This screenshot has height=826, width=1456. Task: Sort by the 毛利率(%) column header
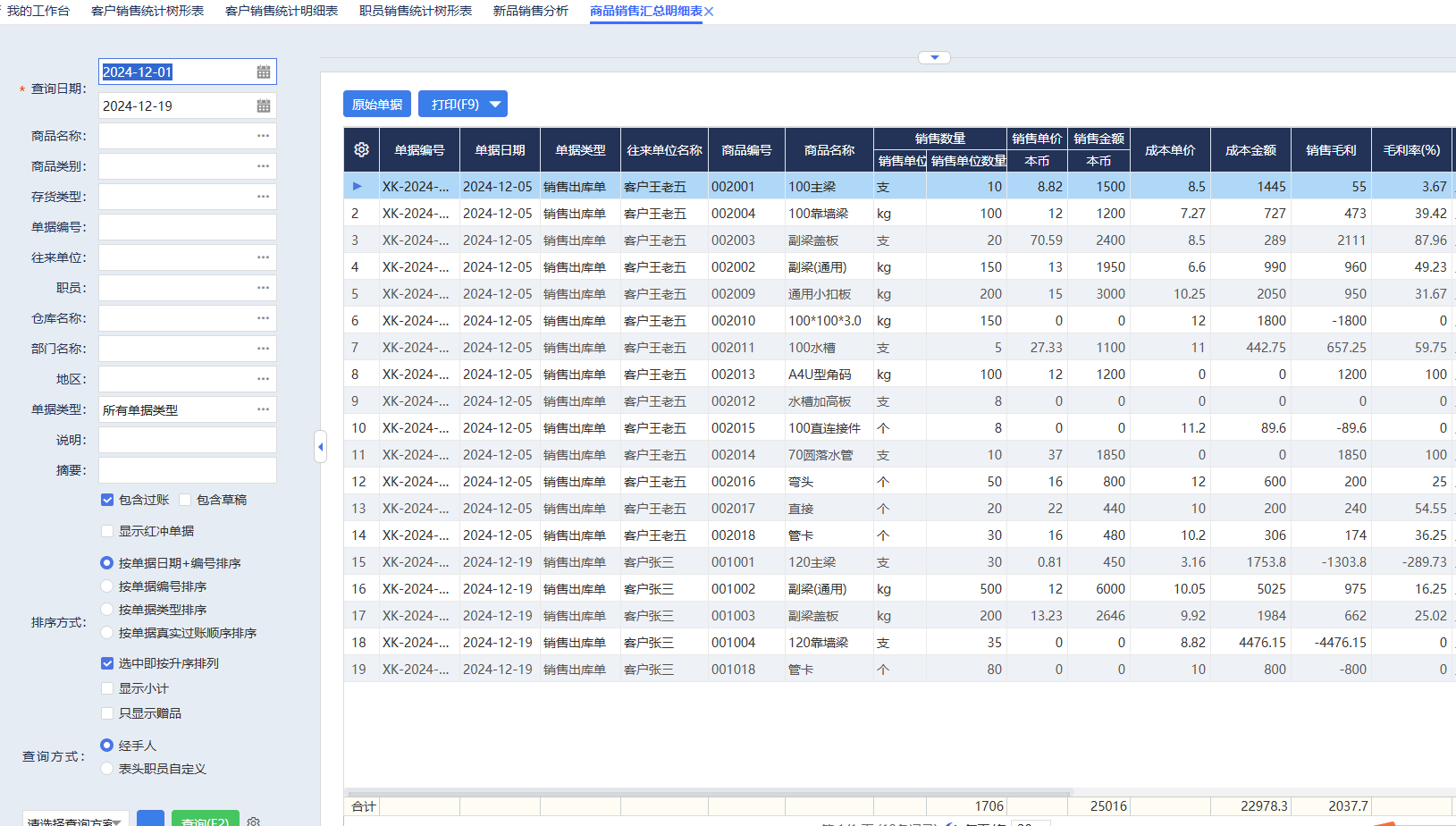click(x=1412, y=150)
